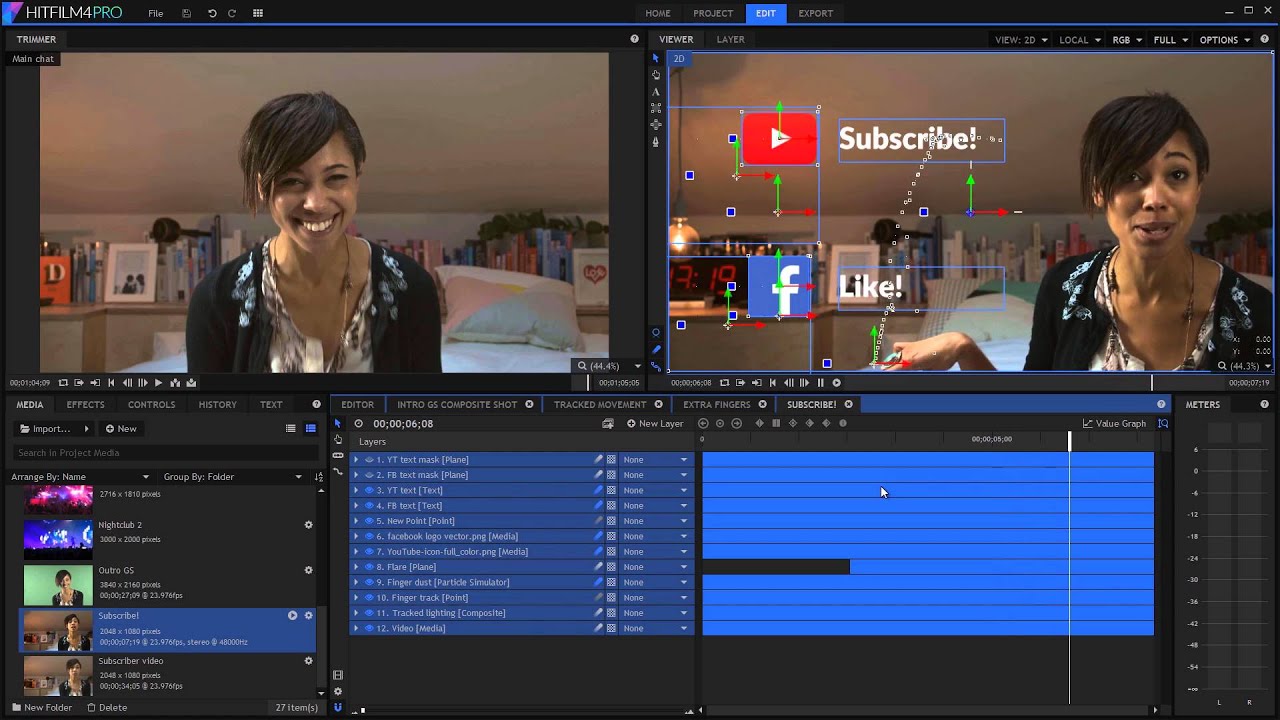Open the viewer OPTIONS menu button
Screen dimensions: 1280x720
1225,40
